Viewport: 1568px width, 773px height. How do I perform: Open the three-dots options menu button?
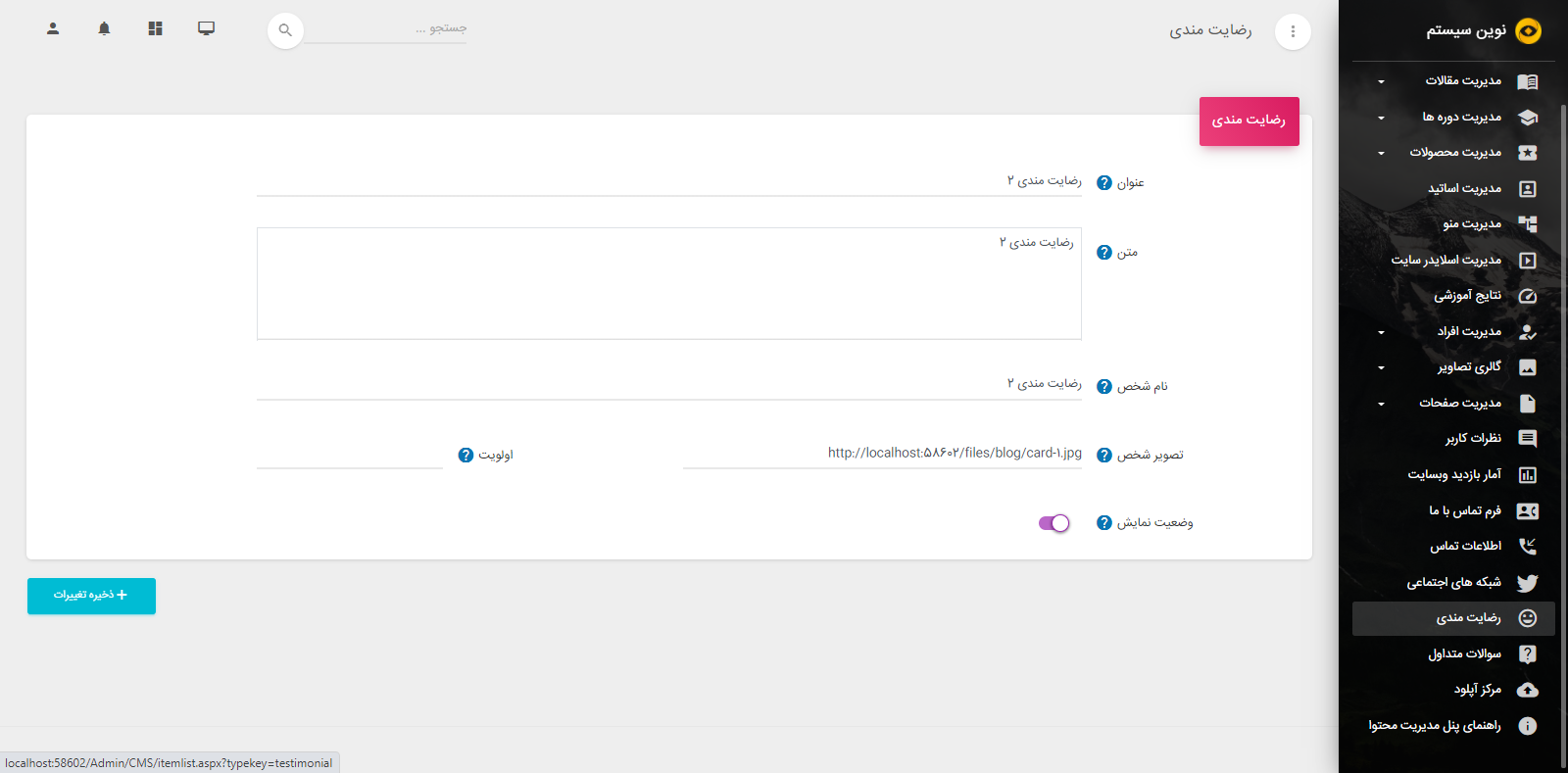coord(1293,31)
